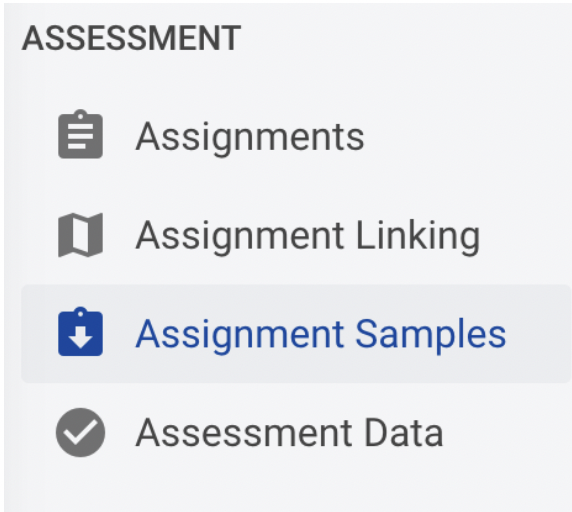
Task: Click the Assessment Data checkmark circle icon
Action: pyautogui.click(x=80, y=433)
